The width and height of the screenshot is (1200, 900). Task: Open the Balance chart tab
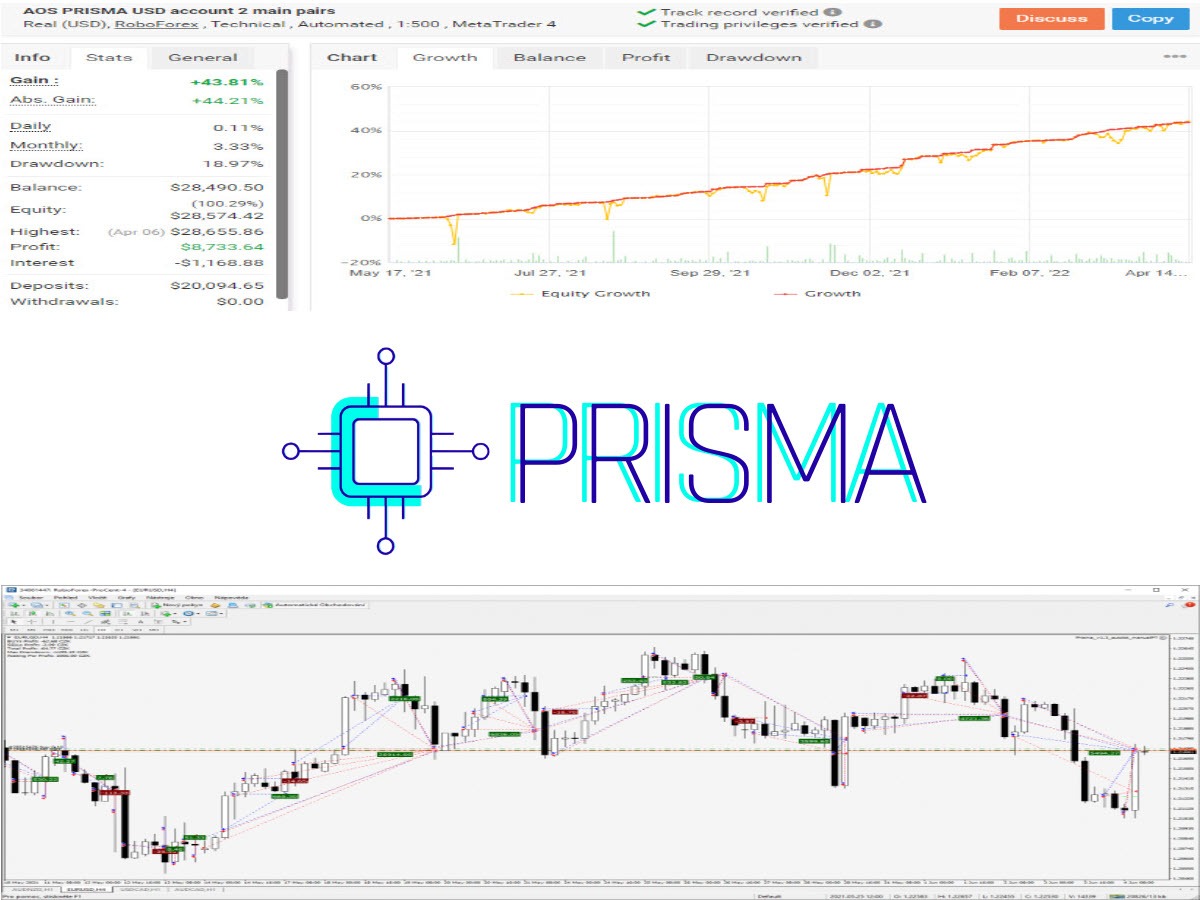click(x=549, y=57)
